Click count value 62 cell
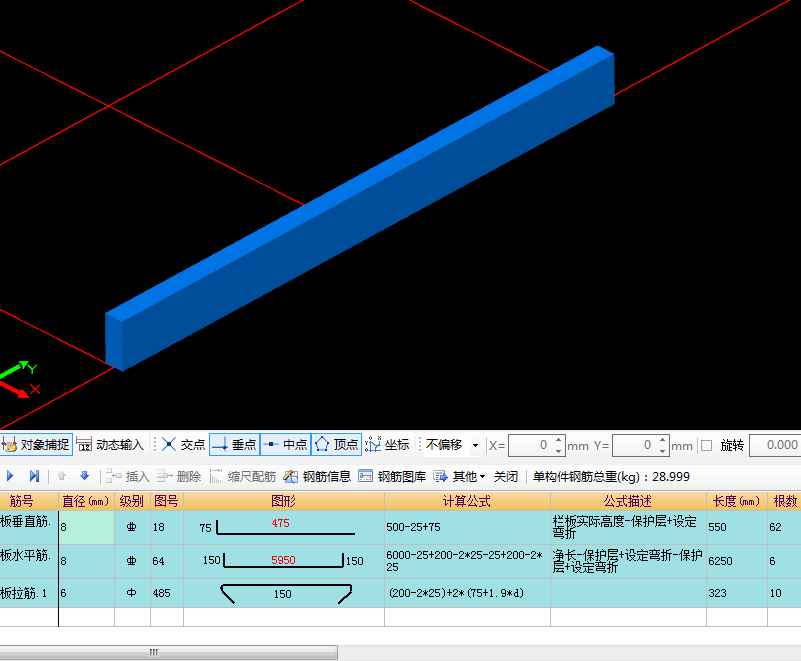 pyautogui.click(x=784, y=527)
